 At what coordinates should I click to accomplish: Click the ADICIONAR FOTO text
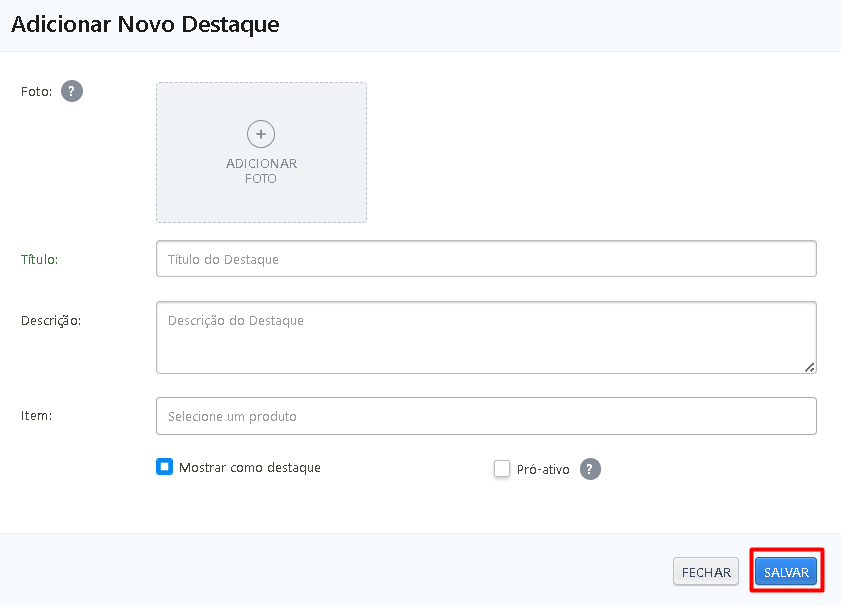261,171
